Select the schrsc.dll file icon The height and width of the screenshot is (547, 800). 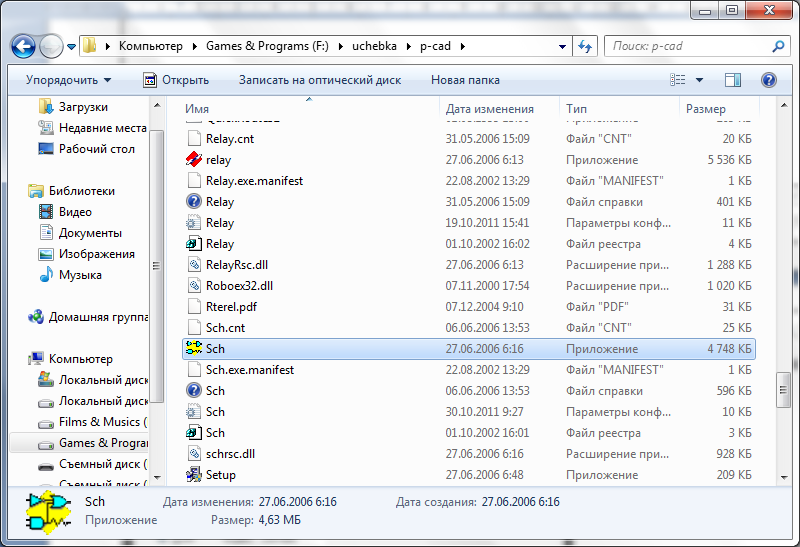pos(194,454)
